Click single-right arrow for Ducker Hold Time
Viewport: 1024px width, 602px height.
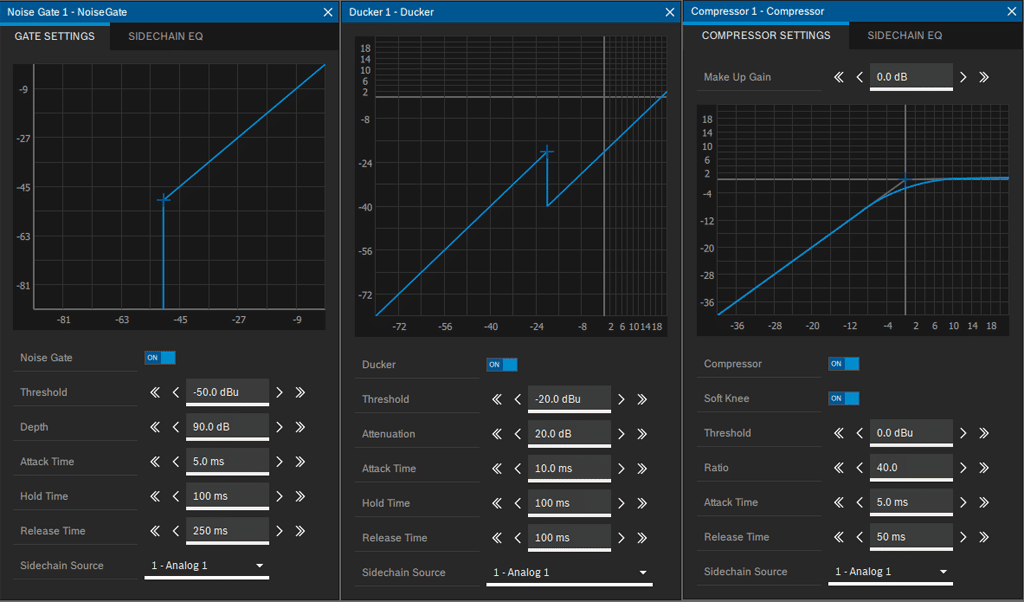pos(621,503)
